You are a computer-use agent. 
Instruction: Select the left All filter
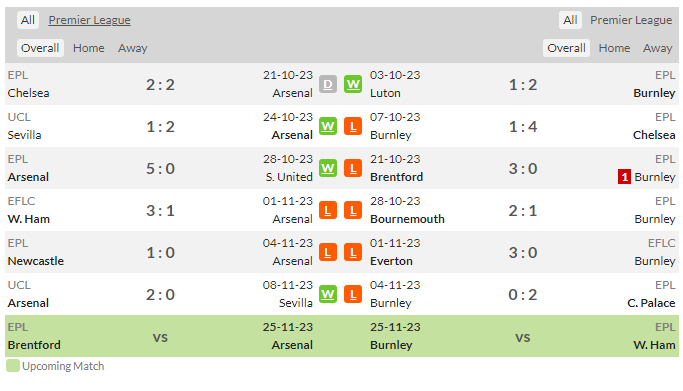28,20
